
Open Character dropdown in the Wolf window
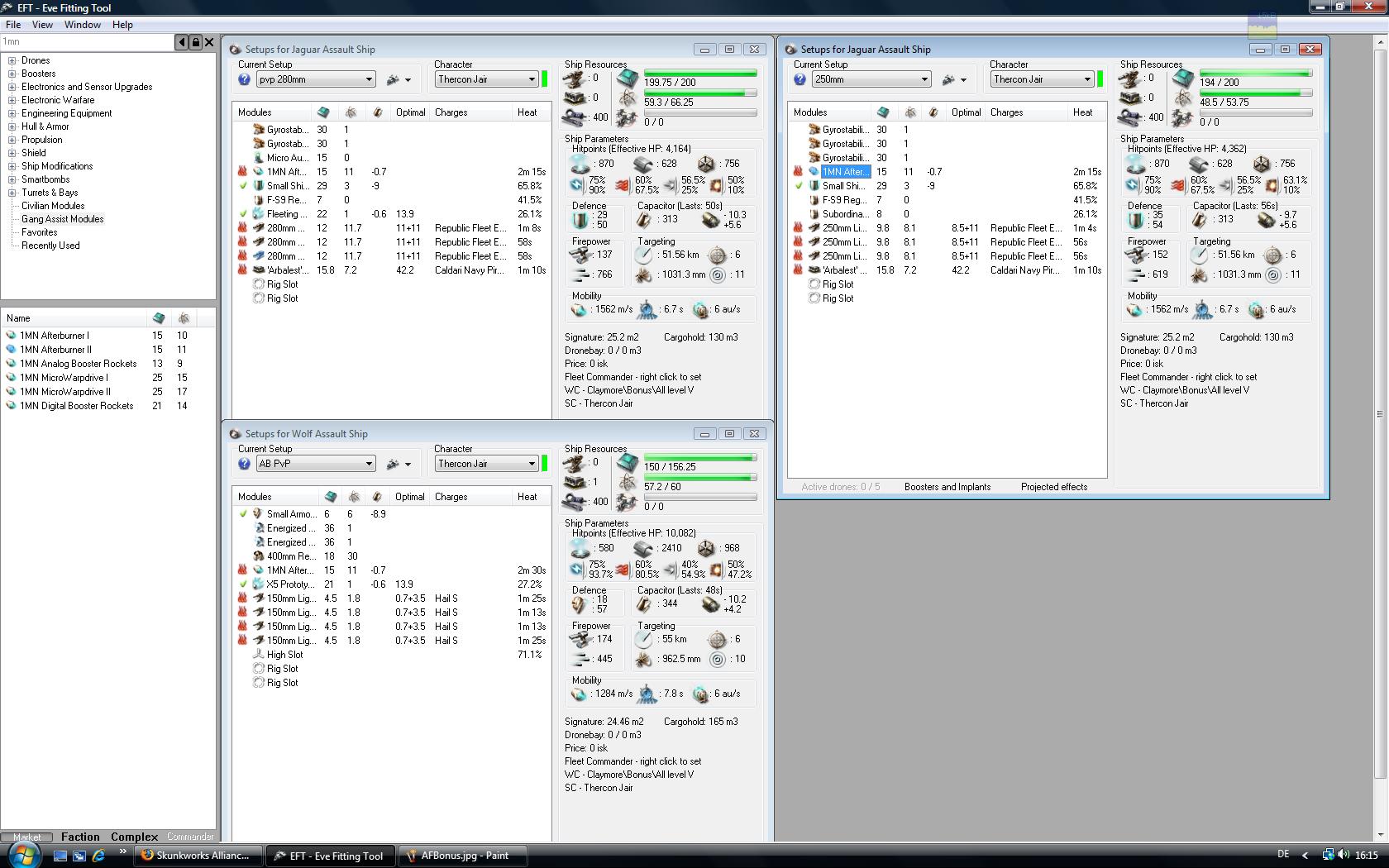point(487,464)
